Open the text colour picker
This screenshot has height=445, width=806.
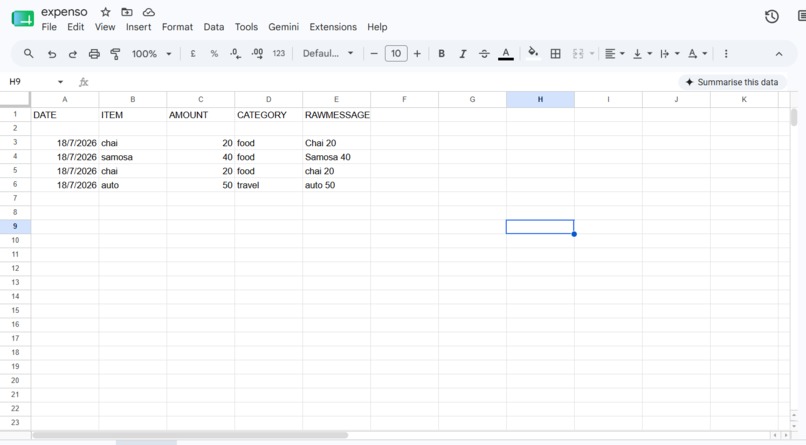tap(506, 53)
